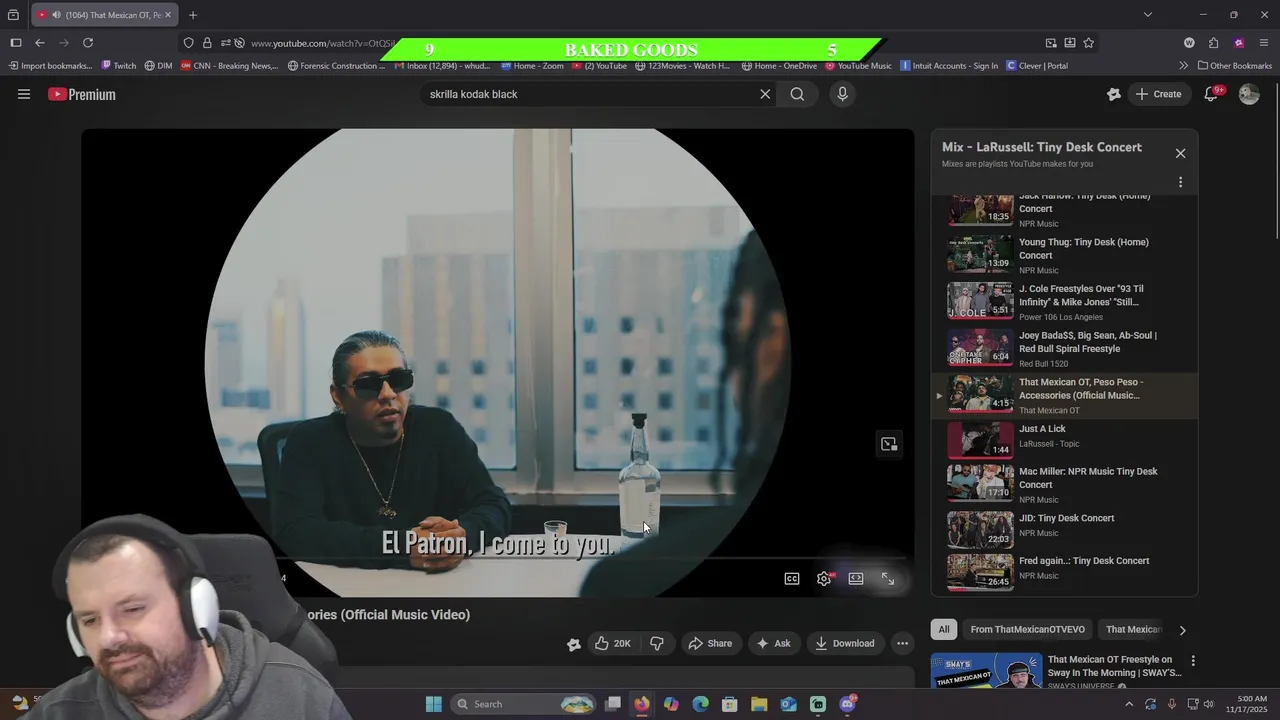Screen dimensions: 1280x720
Task: Toggle theater mode on the player
Action: click(x=856, y=578)
